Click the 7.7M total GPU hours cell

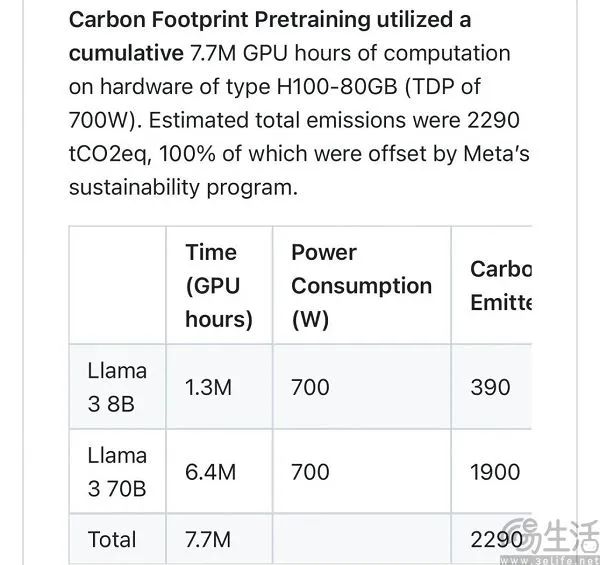[208, 540]
